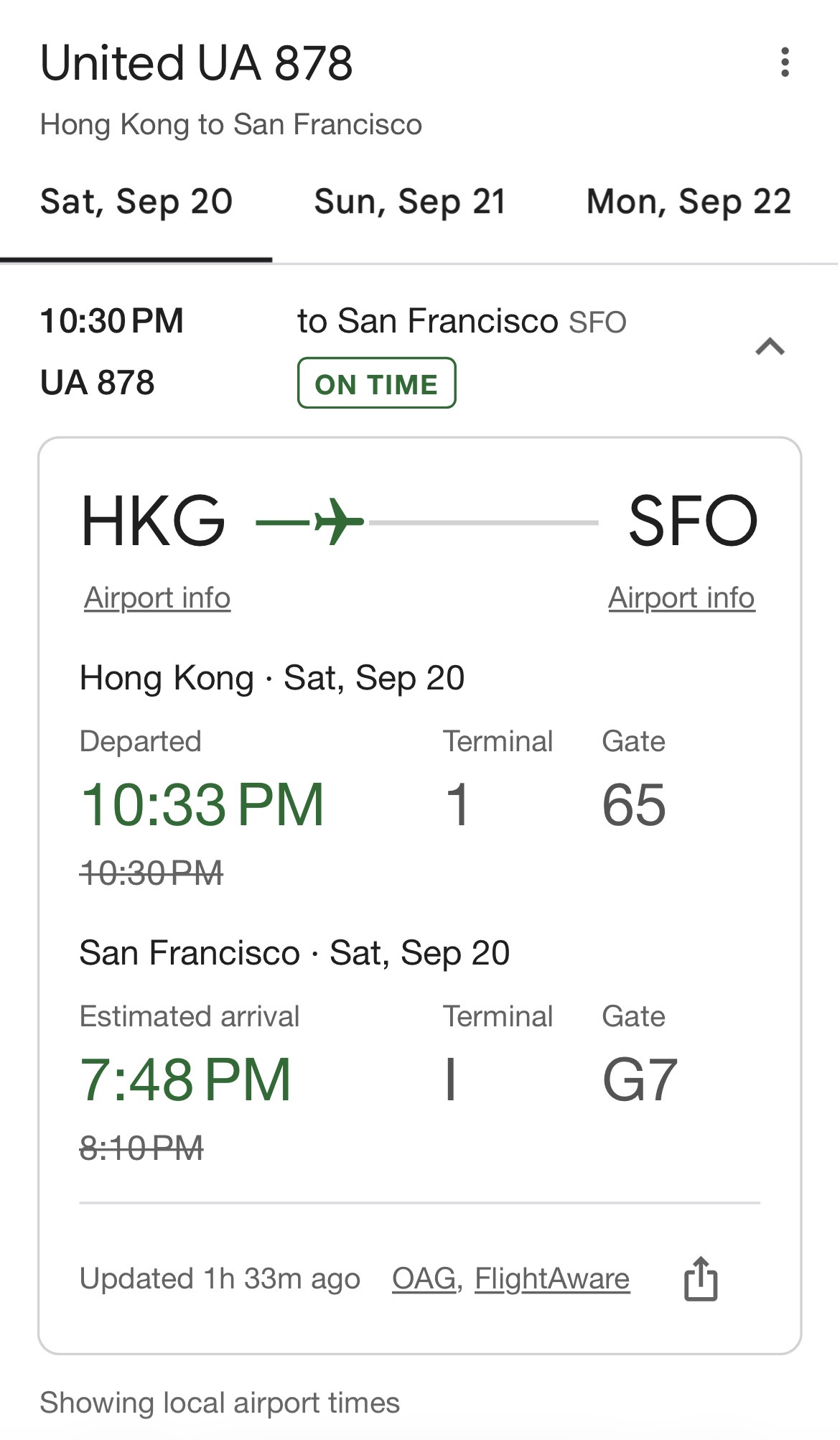Viewport: 840px width, 1440px height.
Task: Select the Sat, Sep 20 tab
Action: pyautogui.click(x=136, y=202)
